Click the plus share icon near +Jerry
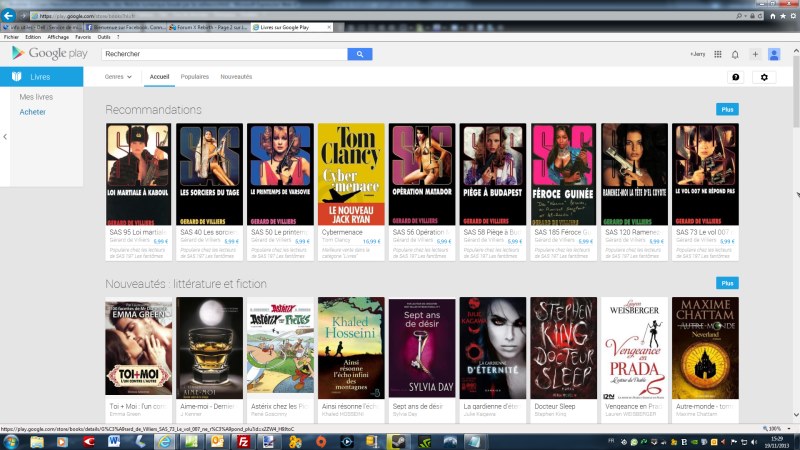Viewport: 800px width, 450px height. [x=755, y=54]
